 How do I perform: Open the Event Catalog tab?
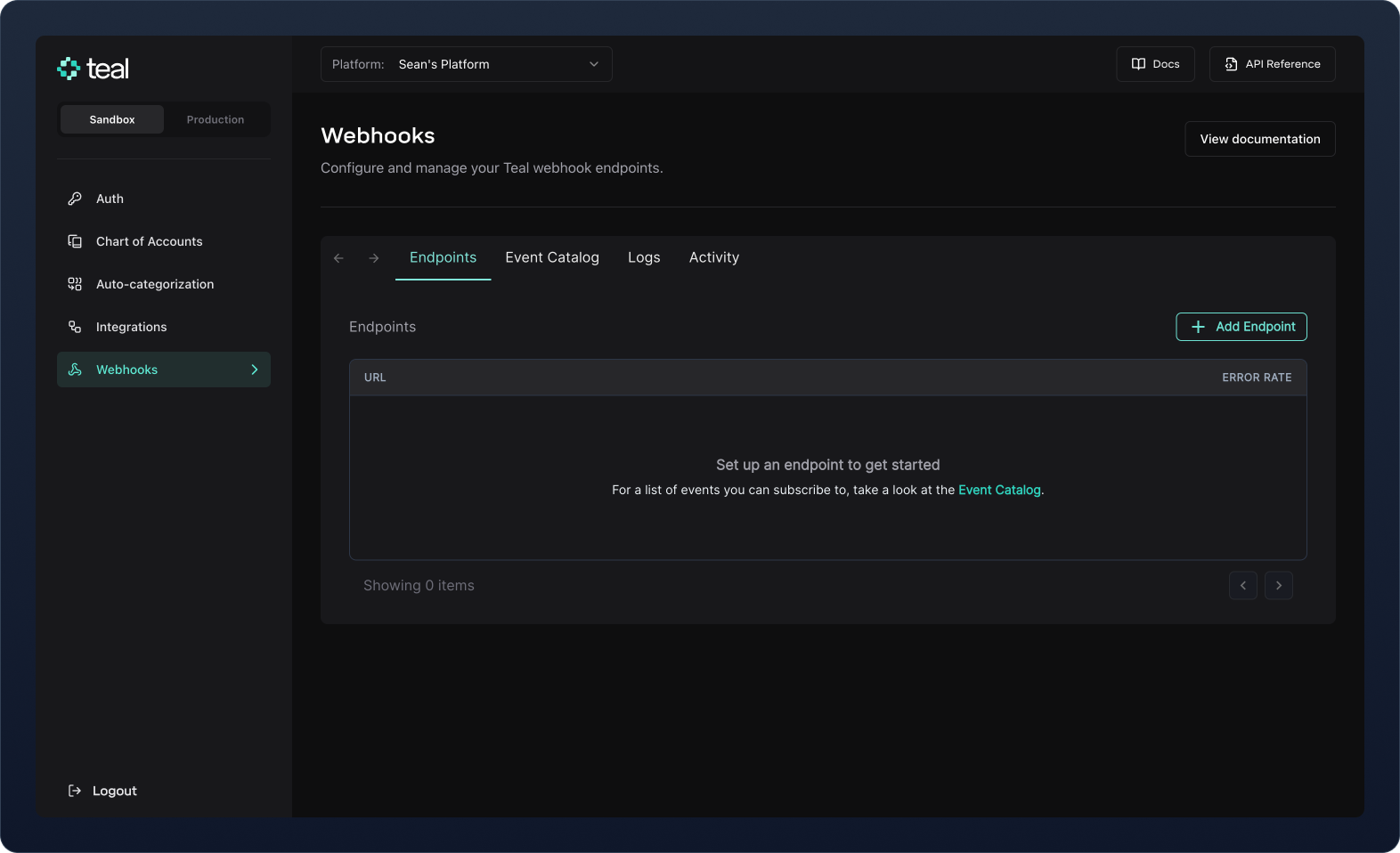pos(552,258)
